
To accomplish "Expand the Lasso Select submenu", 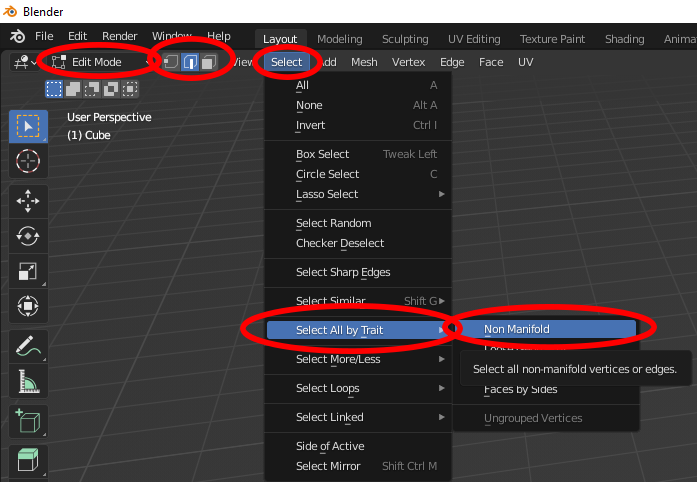I will click(x=358, y=194).
